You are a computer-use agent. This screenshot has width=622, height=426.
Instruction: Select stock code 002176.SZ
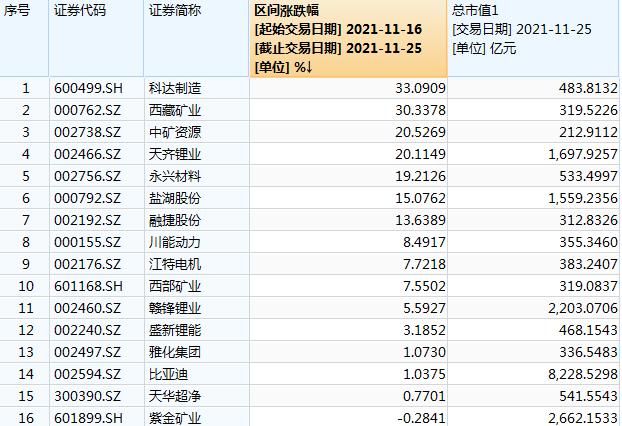pyautogui.click(x=87, y=264)
